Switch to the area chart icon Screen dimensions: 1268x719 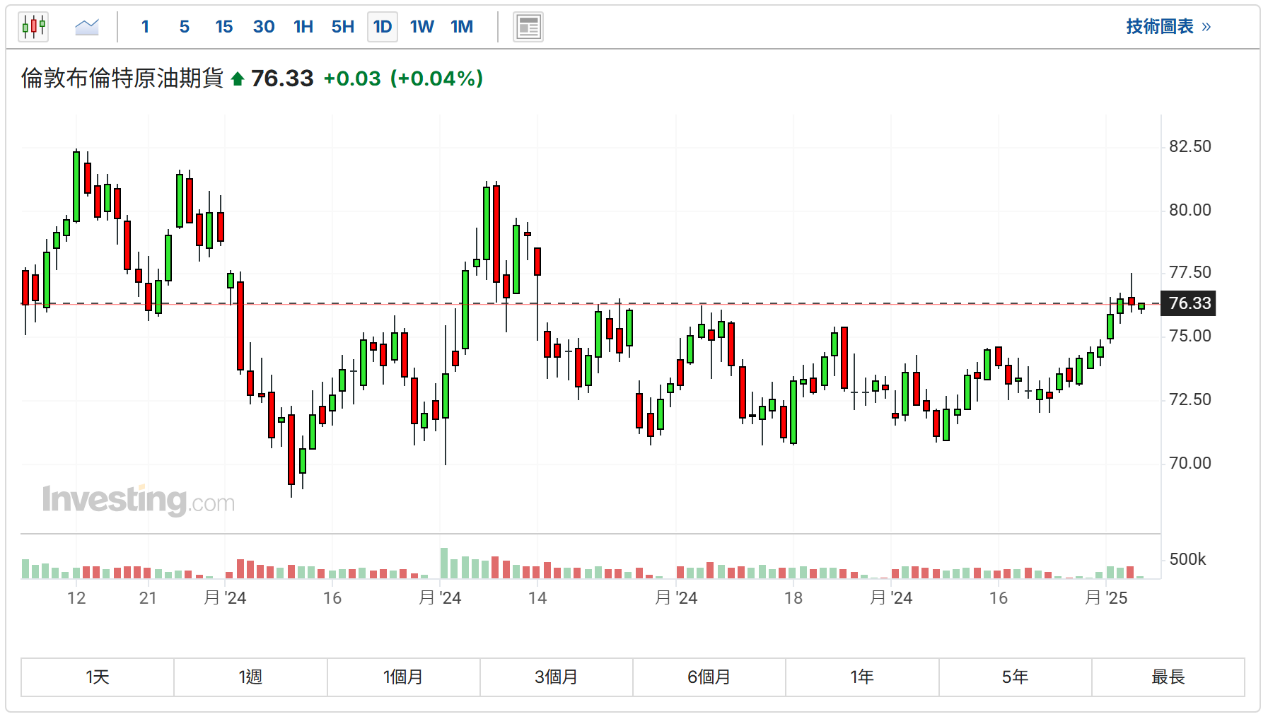coord(87,27)
